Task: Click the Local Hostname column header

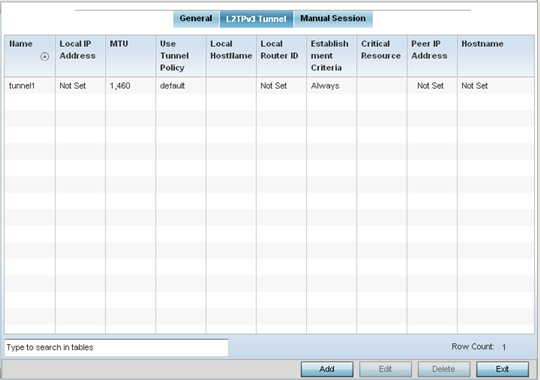Action: (x=231, y=56)
